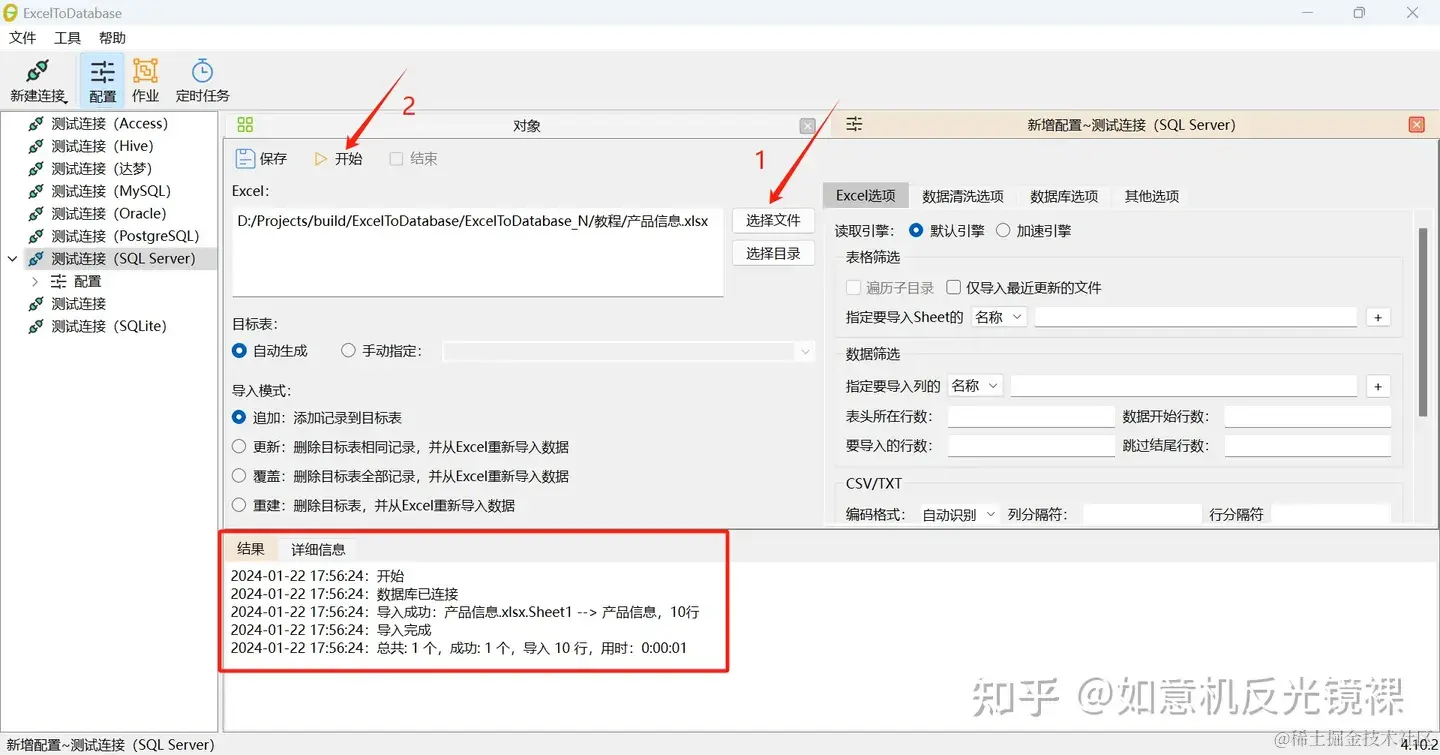Open the Scheduled Tasks (定时任务) icon
The image size is (1440, 755).
pos(202,72)
